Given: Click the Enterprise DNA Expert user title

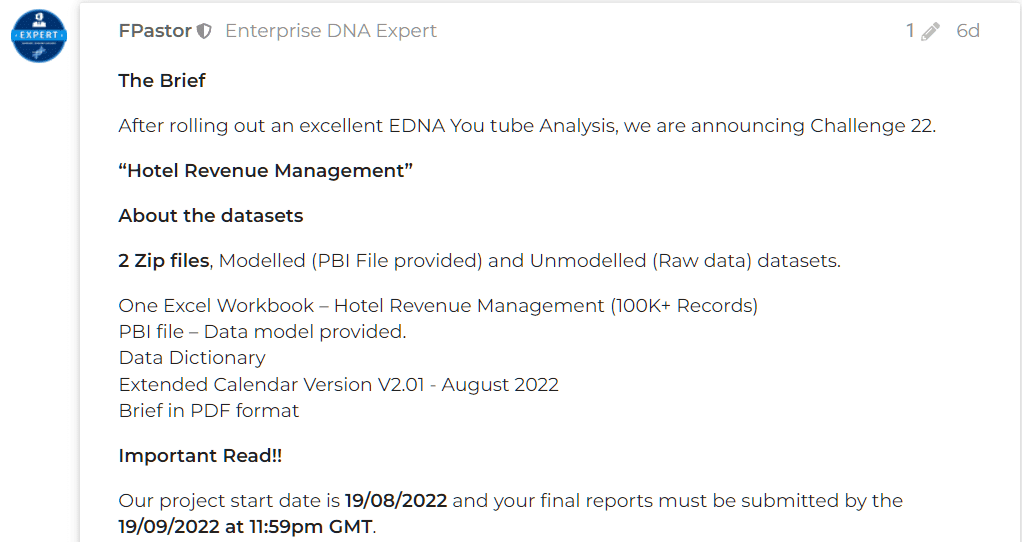Looking at the screenshot, I should tap(330, 31).
